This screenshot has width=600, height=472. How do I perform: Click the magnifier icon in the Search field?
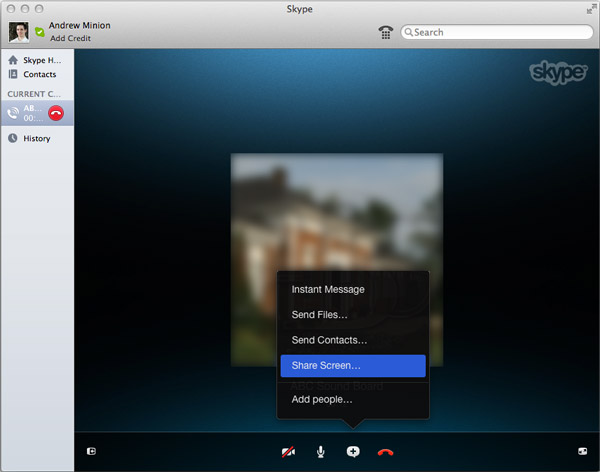click(x=408, y=32)
